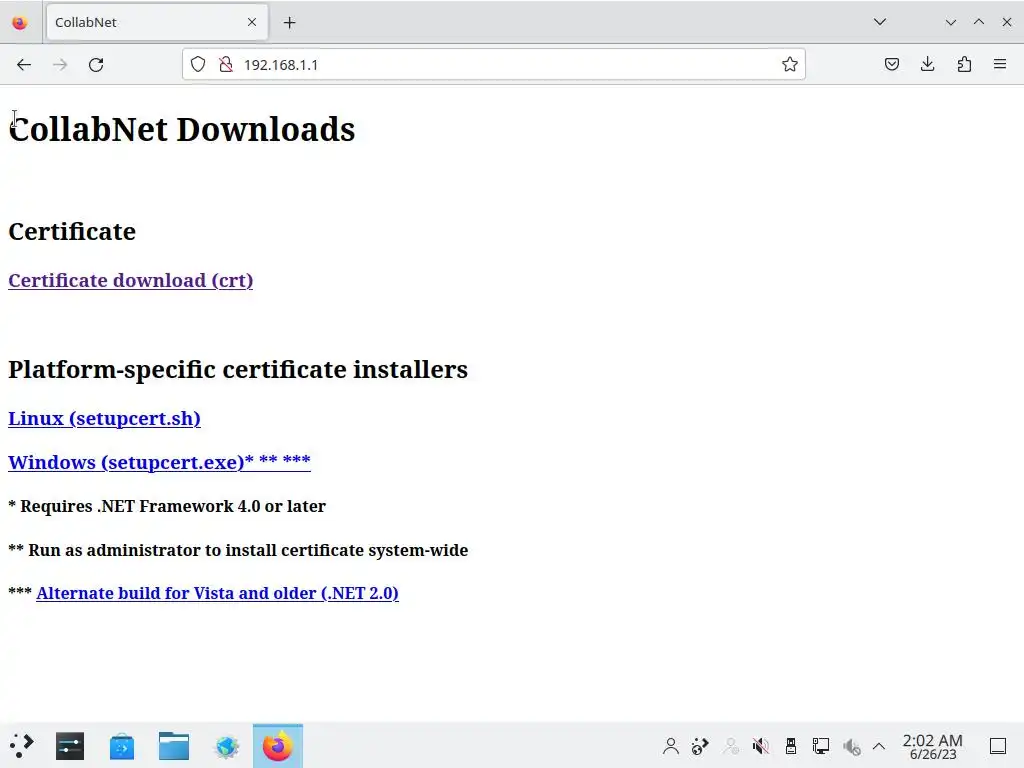Show the Downloads panel
The image size is (1024, 768).
click(927, 65)
